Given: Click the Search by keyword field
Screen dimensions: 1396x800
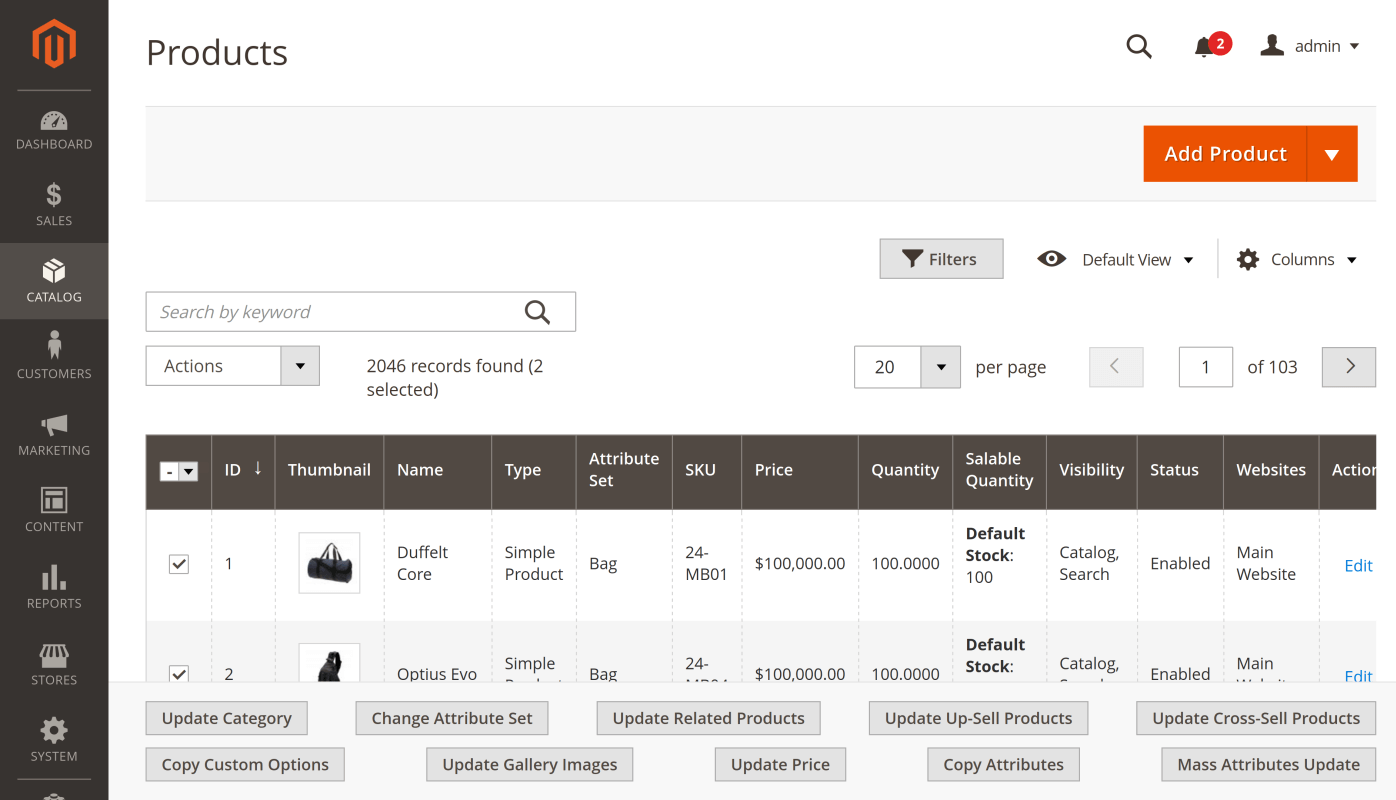Looking at the screenshot, I should click(x=335, y=312).
